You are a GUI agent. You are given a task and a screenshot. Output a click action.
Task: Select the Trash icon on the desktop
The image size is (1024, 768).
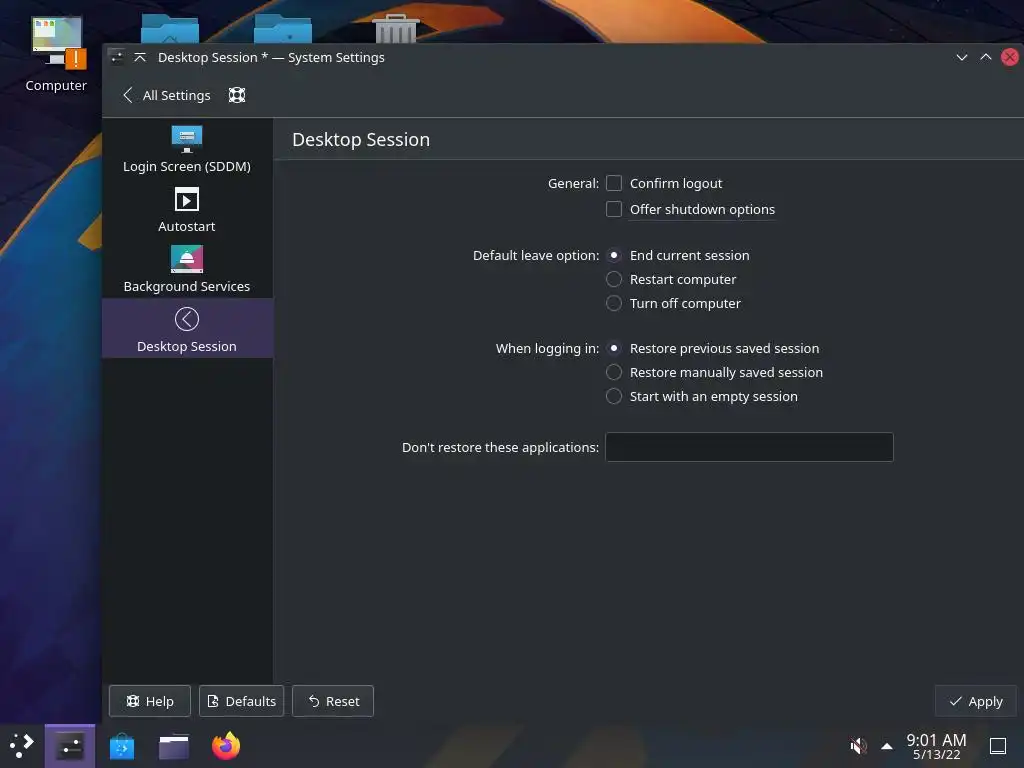click(396, 28)
